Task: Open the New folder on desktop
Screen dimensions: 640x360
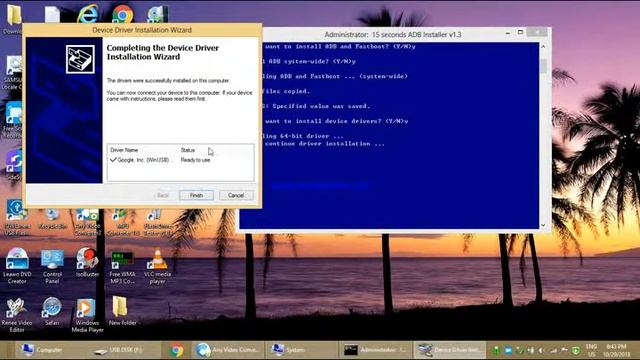Action: [x=122, y=310]
